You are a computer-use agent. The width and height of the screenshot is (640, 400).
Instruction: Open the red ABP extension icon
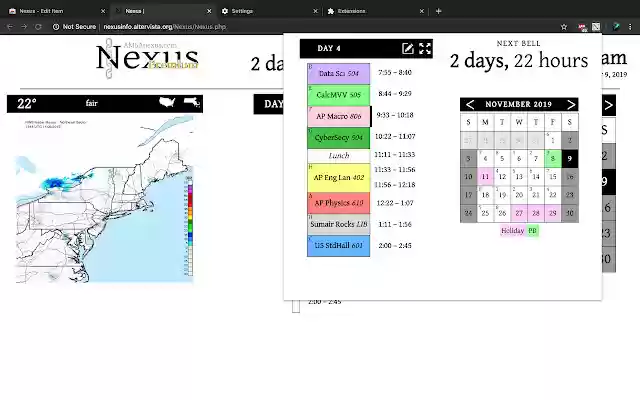(582, 27)
